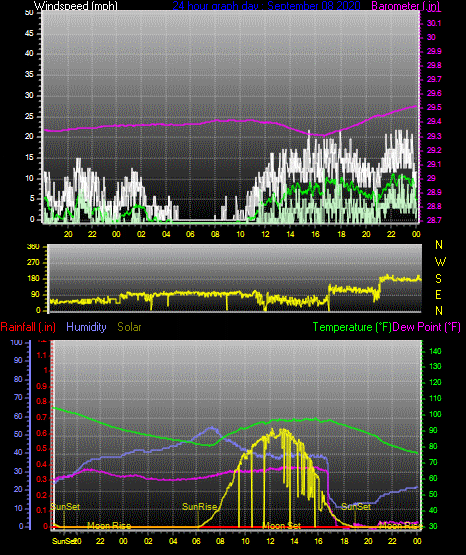Click the 'SunSet' label near 18-20 hours

[x=356, y=507]
